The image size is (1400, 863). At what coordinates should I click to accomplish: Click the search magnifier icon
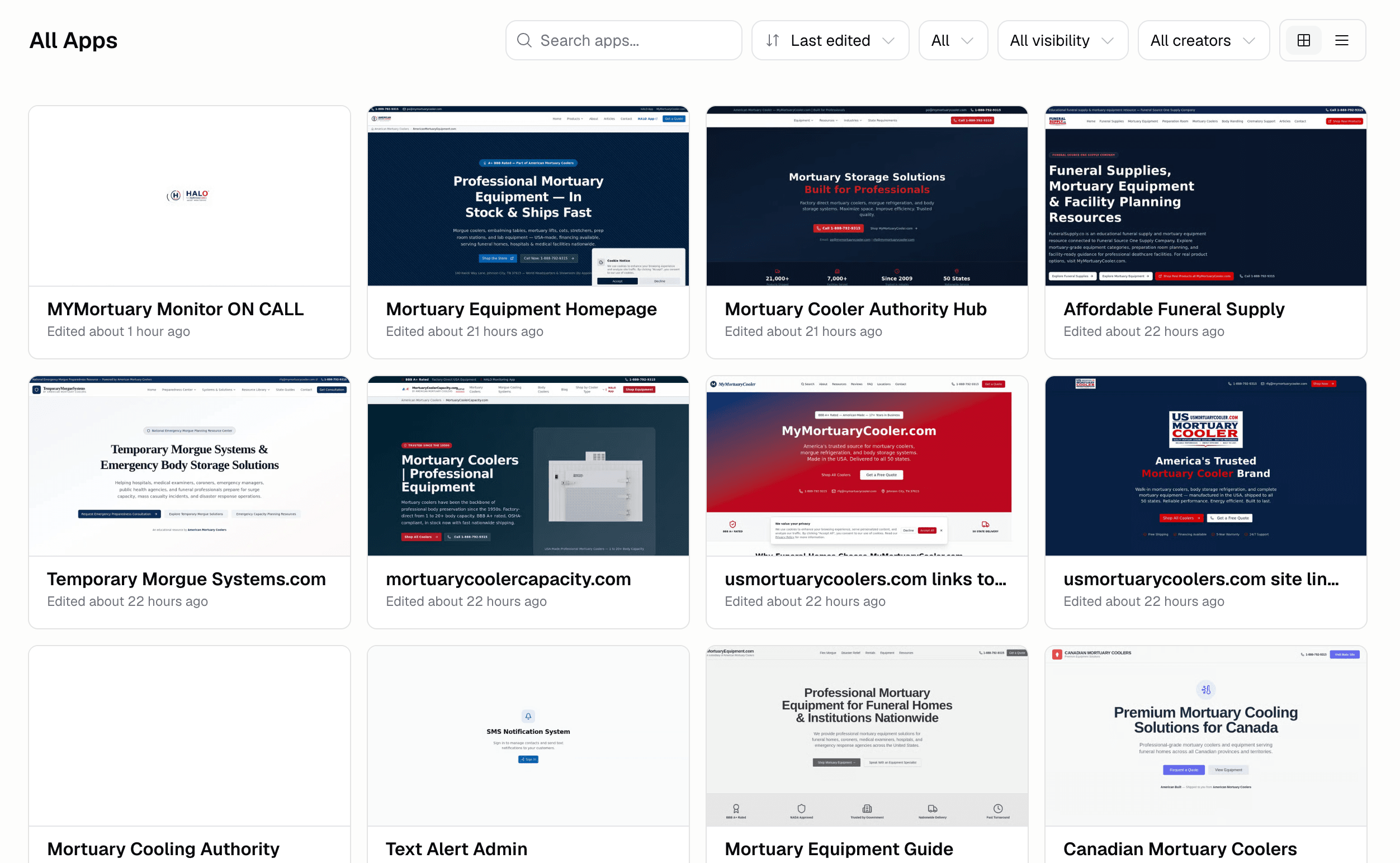pyautogui.click(x=524, y=41)
